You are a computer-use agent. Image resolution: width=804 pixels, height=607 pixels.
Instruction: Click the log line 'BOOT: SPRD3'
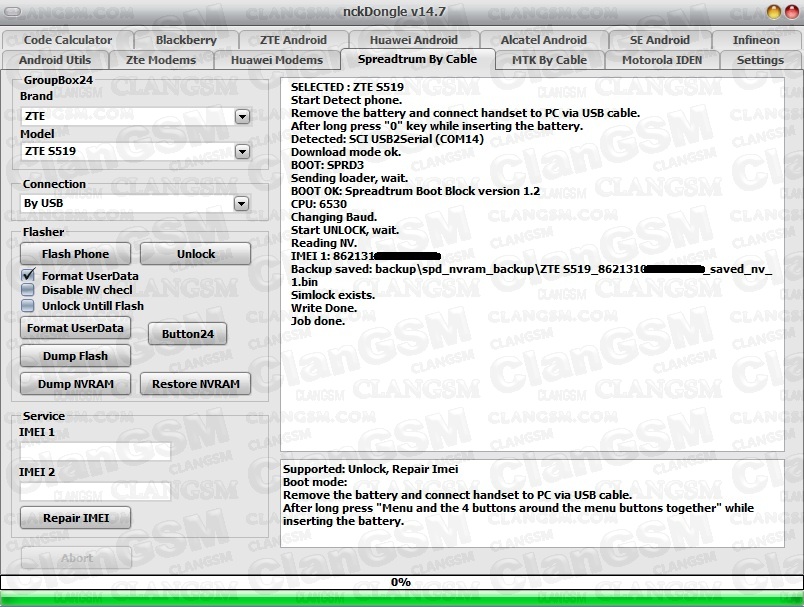coord(327,165)
